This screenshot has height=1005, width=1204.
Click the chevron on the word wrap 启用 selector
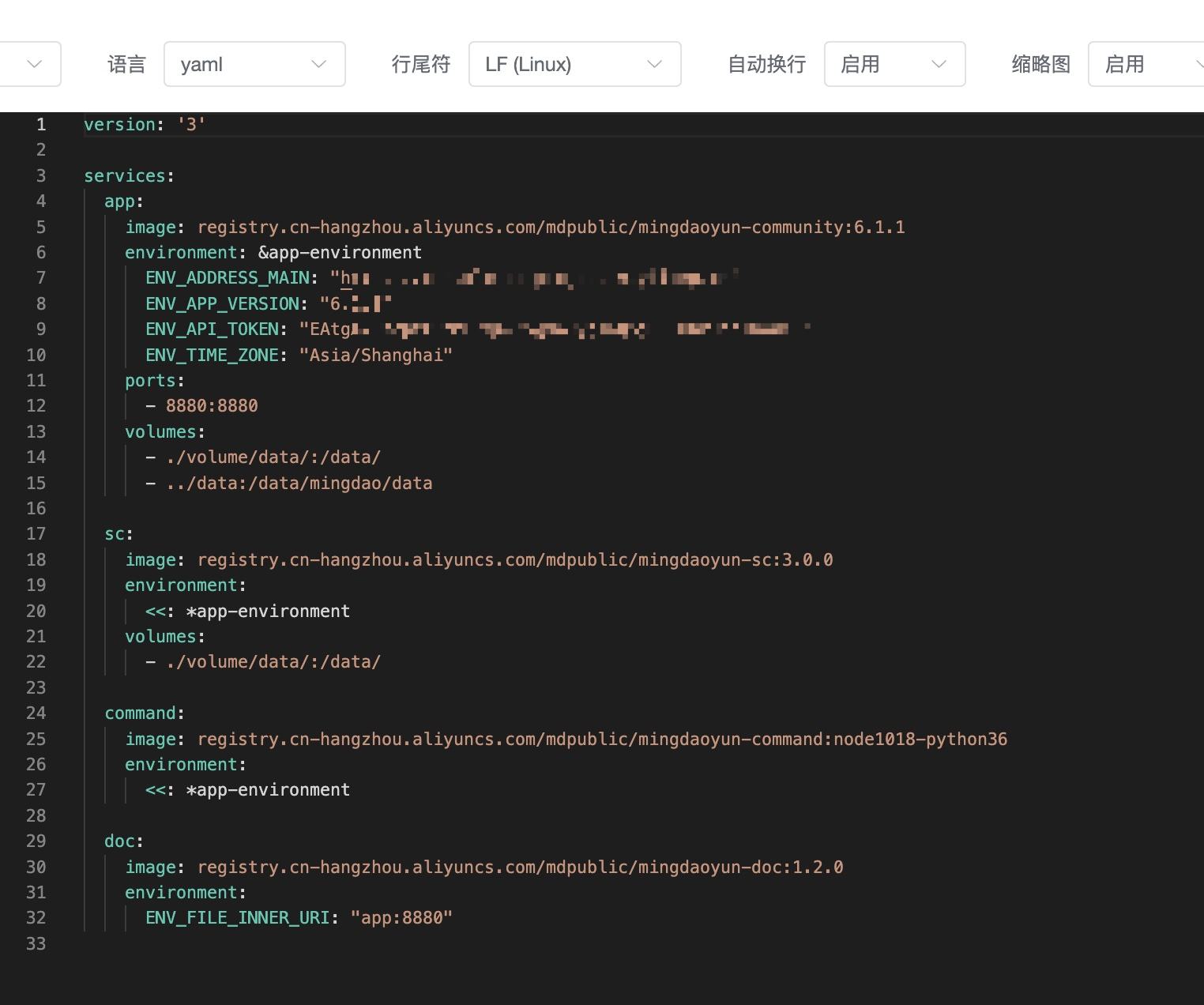[939, 64]
